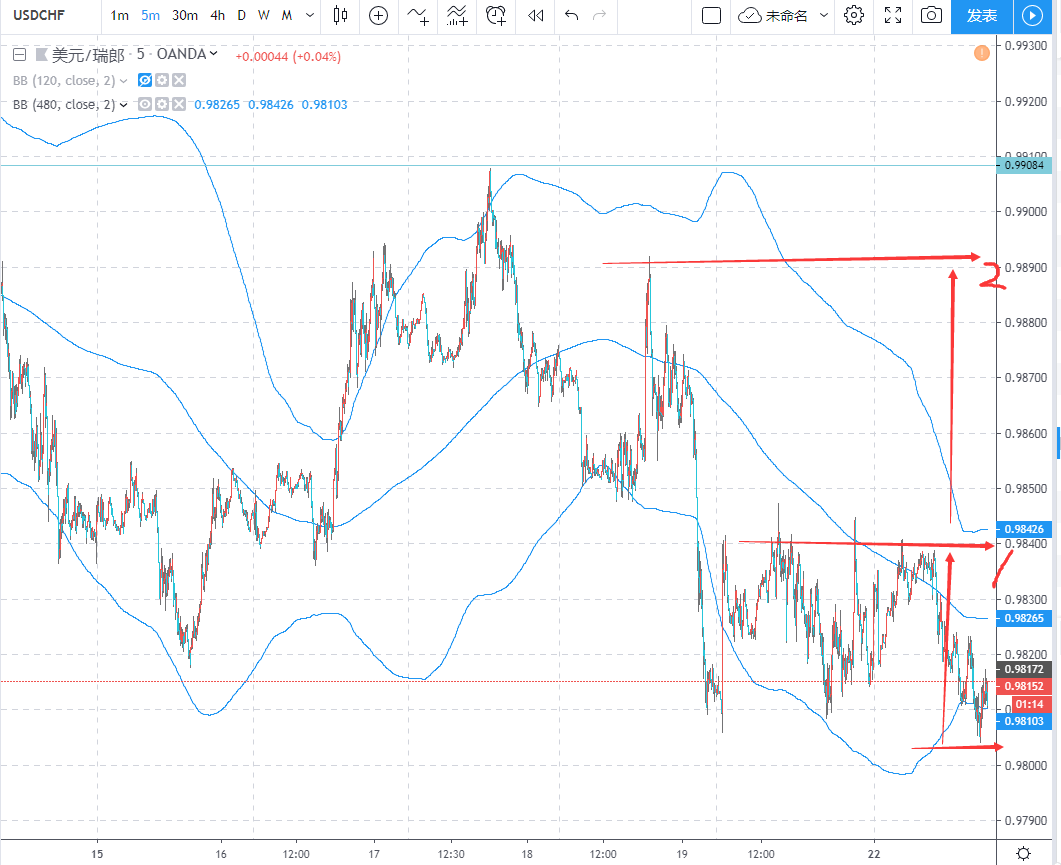Image resolution: width=1061 pixels, height=865 pixels.
Task: Click the USDCHF symbol search field
Action: [39, 15]
